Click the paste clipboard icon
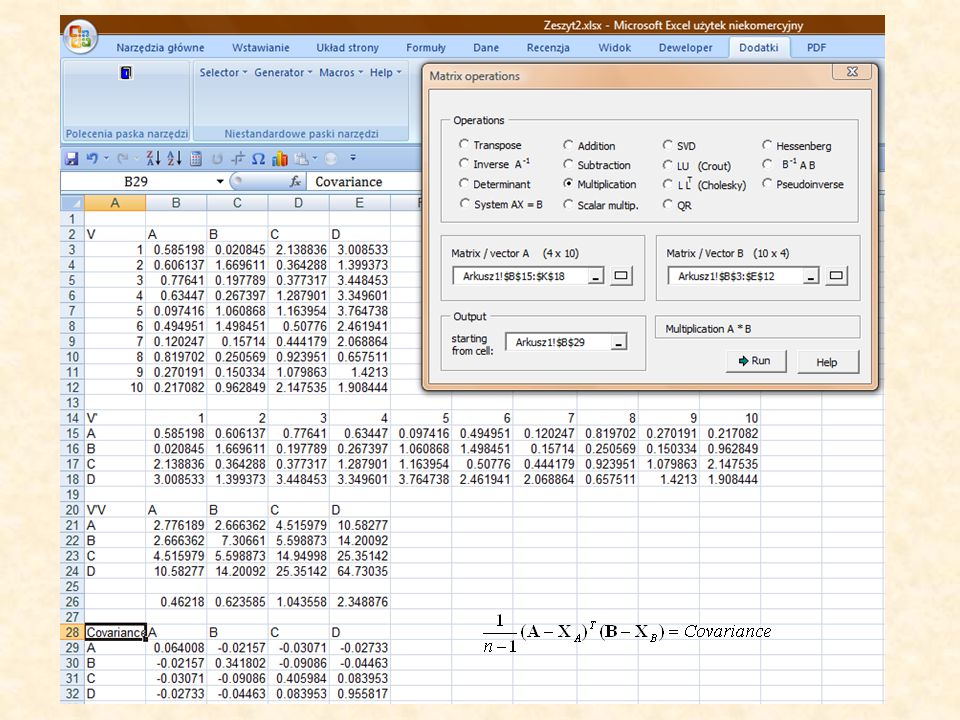 (301, 159)
